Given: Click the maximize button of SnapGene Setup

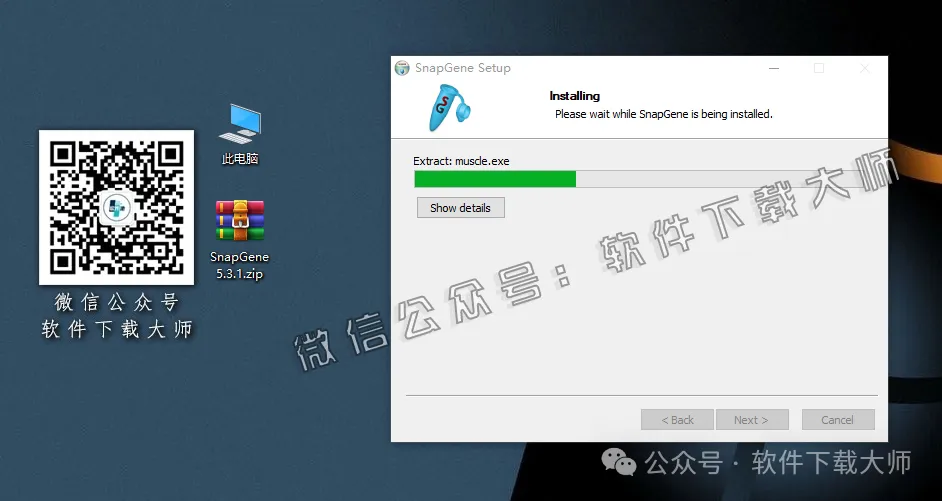Looking at the screenshot, I should click(819, 68).
